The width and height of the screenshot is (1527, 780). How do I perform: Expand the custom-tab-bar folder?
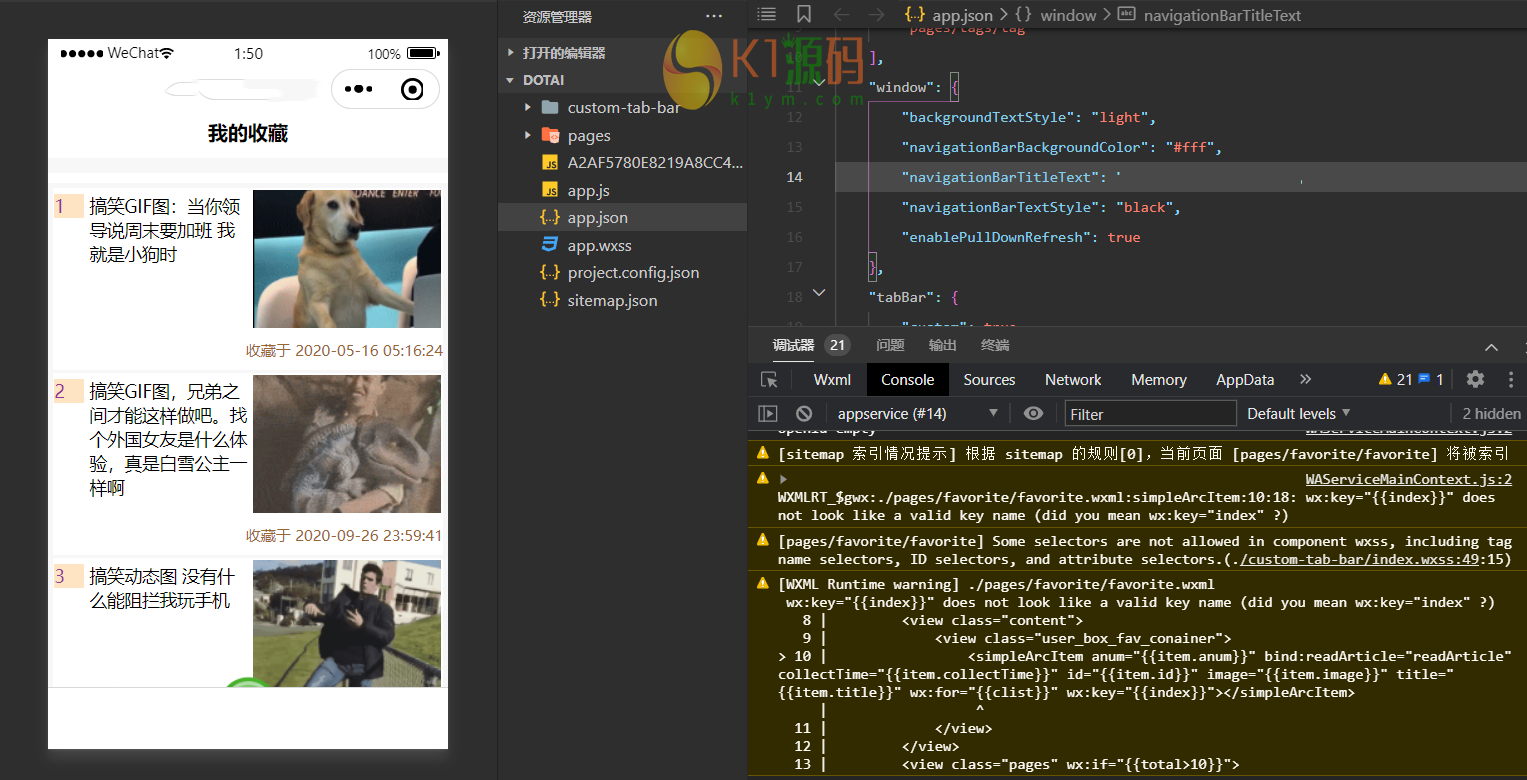click(x=623, y=107)
